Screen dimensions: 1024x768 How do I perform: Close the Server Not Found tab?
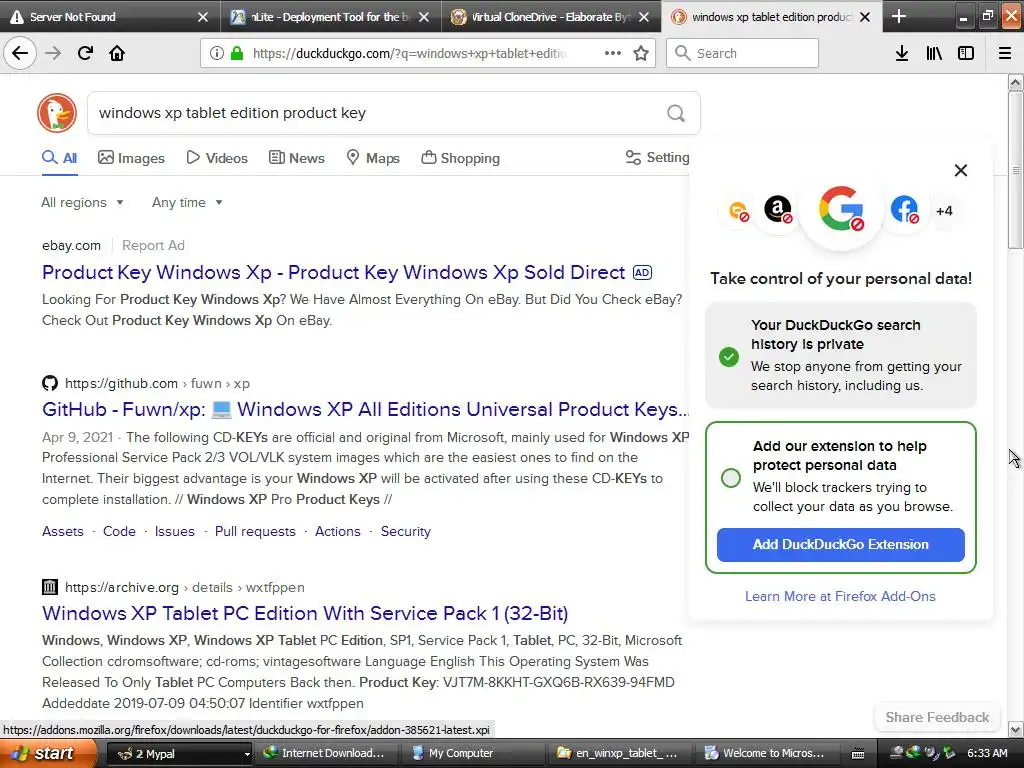(x=202, y=17)
